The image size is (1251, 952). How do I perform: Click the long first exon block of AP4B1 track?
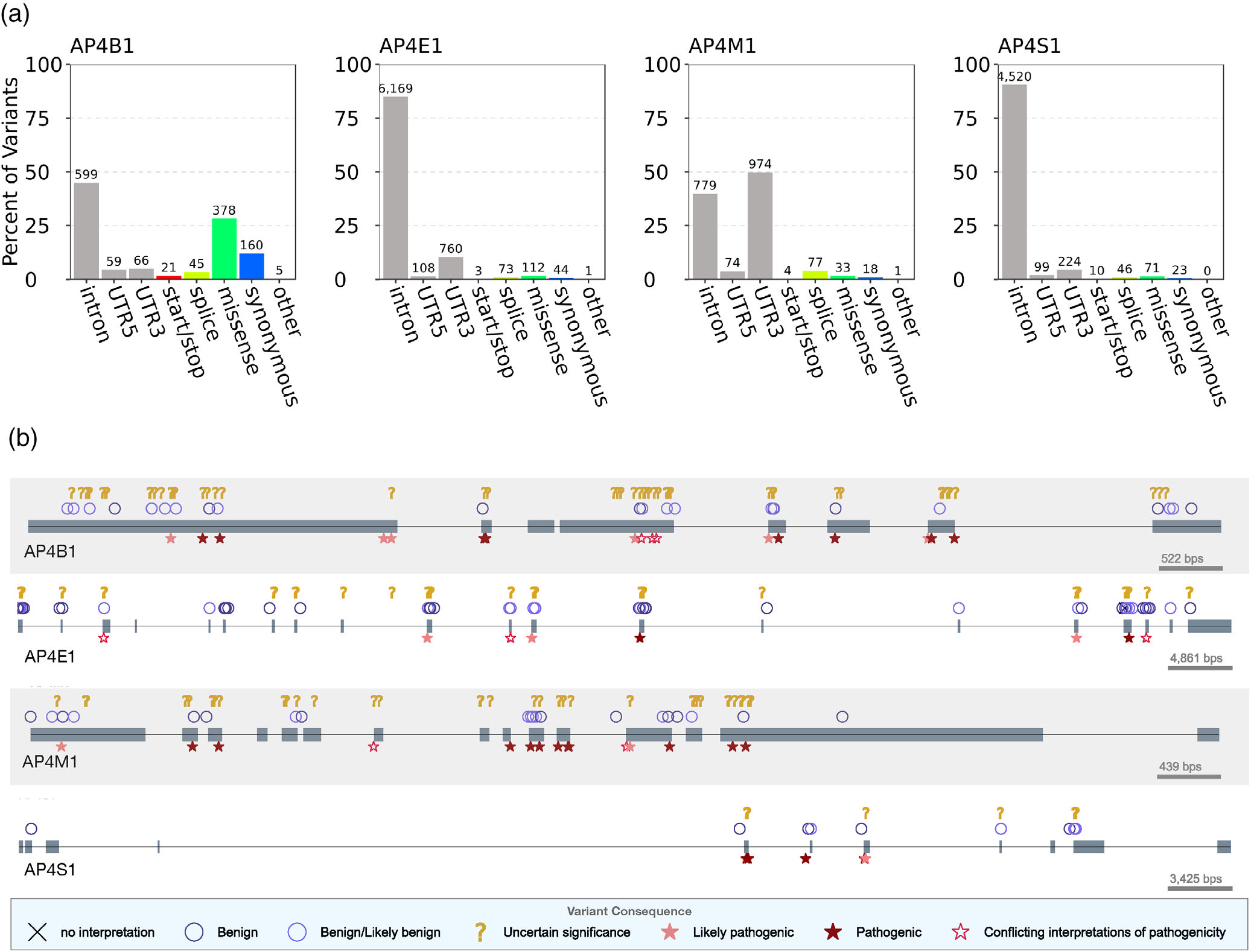[x=212, y=526]
